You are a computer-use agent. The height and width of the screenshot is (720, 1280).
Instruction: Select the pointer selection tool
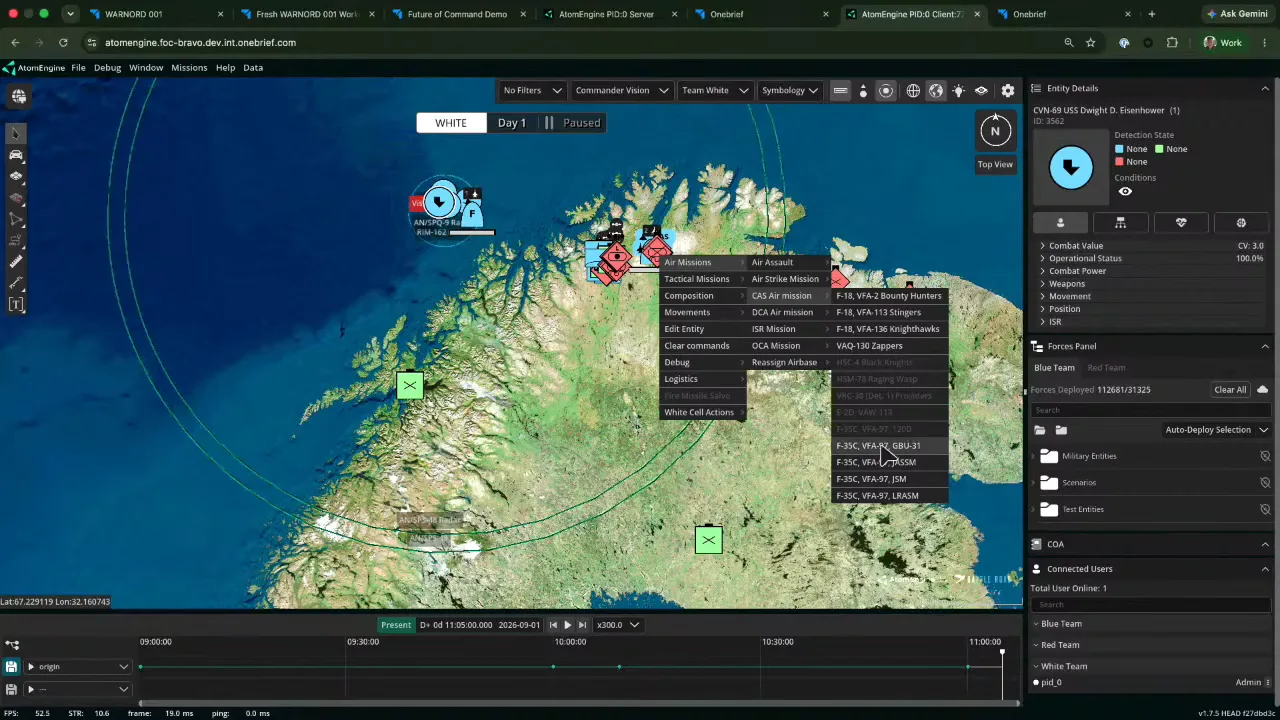coord(16,134)
